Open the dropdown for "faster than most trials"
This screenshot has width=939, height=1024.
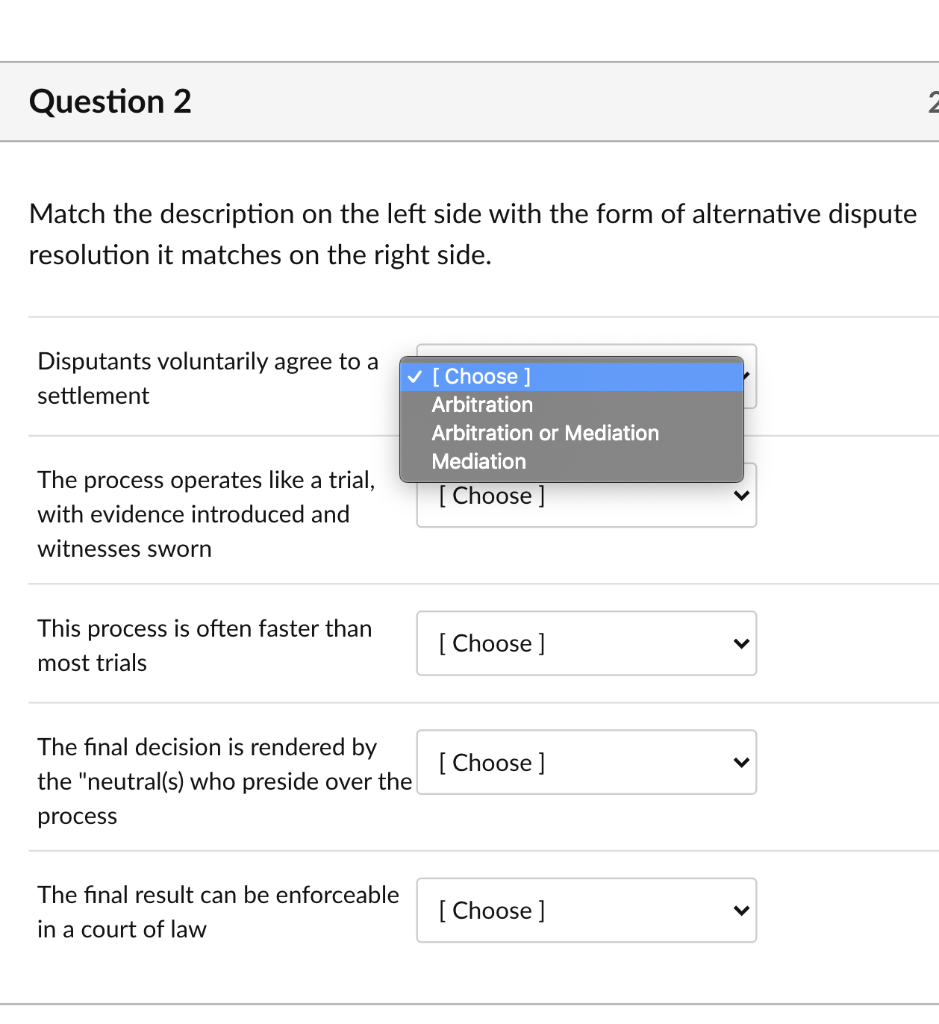(586, 643)
